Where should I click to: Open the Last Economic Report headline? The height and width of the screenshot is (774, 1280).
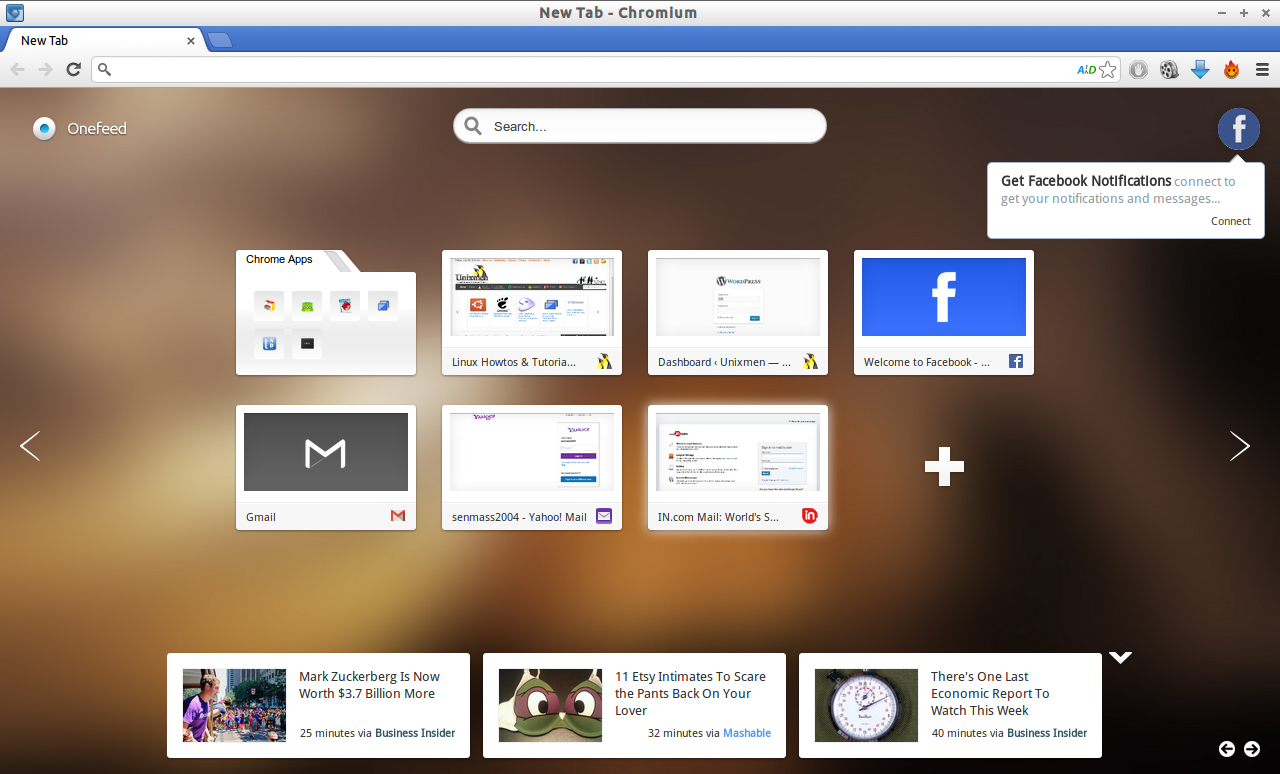click(x=990, y=694)
